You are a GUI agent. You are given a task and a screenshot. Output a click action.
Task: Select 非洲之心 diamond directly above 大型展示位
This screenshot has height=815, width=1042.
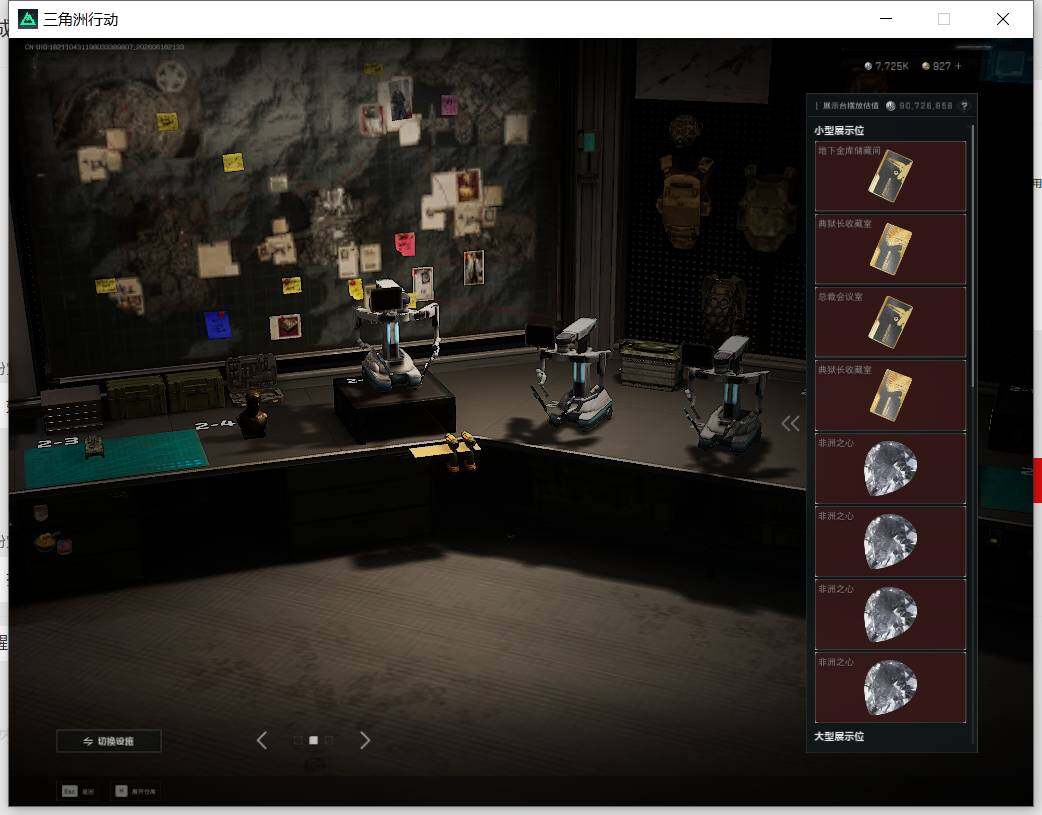click(890, 687)
